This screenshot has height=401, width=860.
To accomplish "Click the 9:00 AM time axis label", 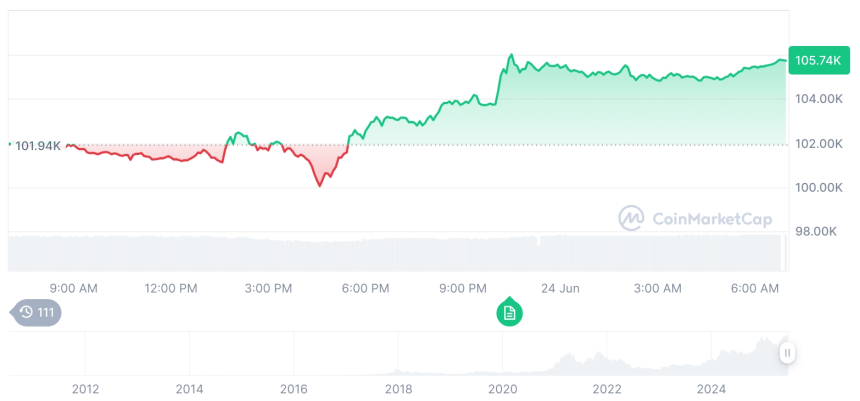I will pyautogui.click(x=73, y=288).
